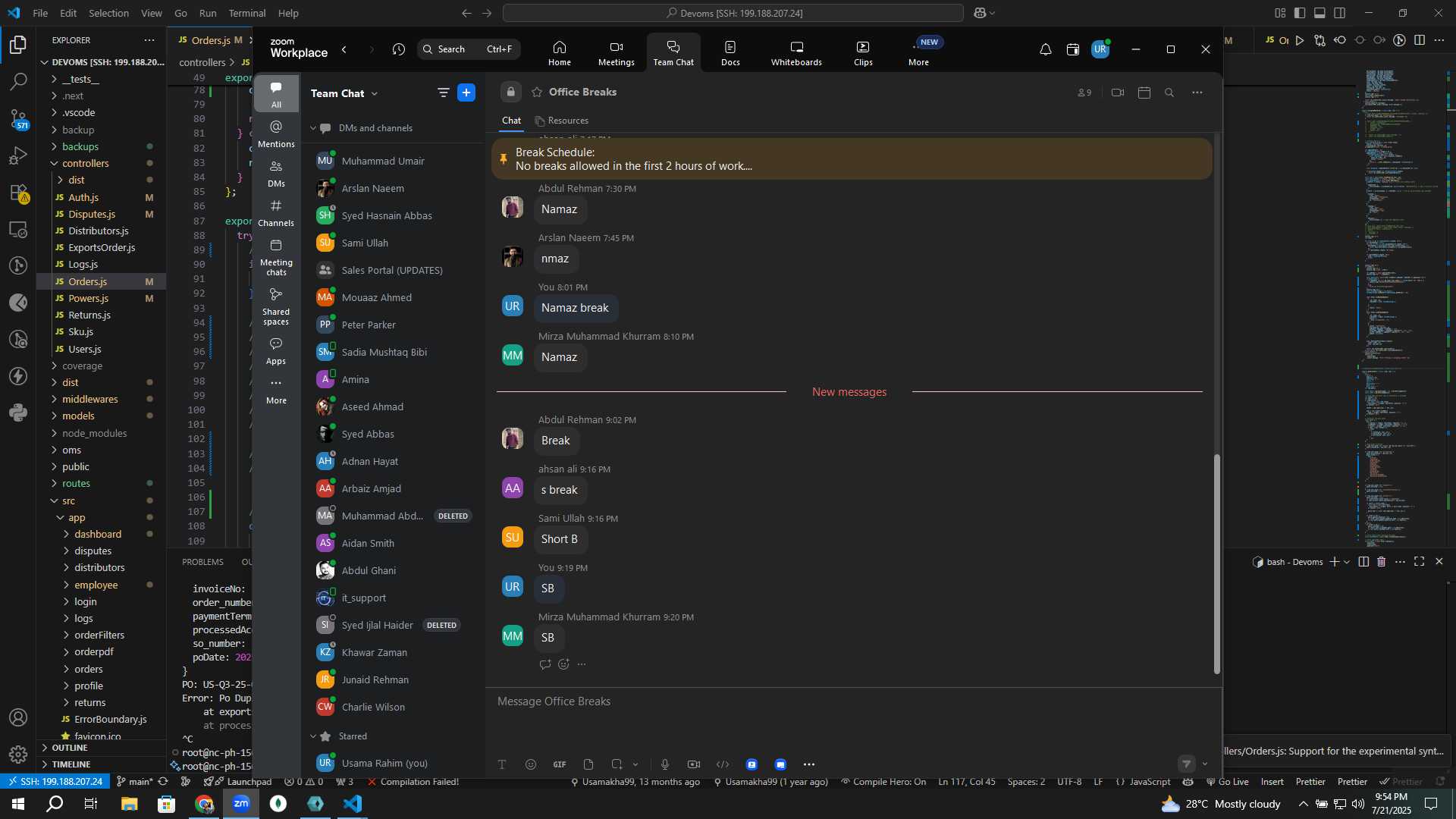
Task: Open Shared spaces in sidebar
Action: click(x=276, y=306)
